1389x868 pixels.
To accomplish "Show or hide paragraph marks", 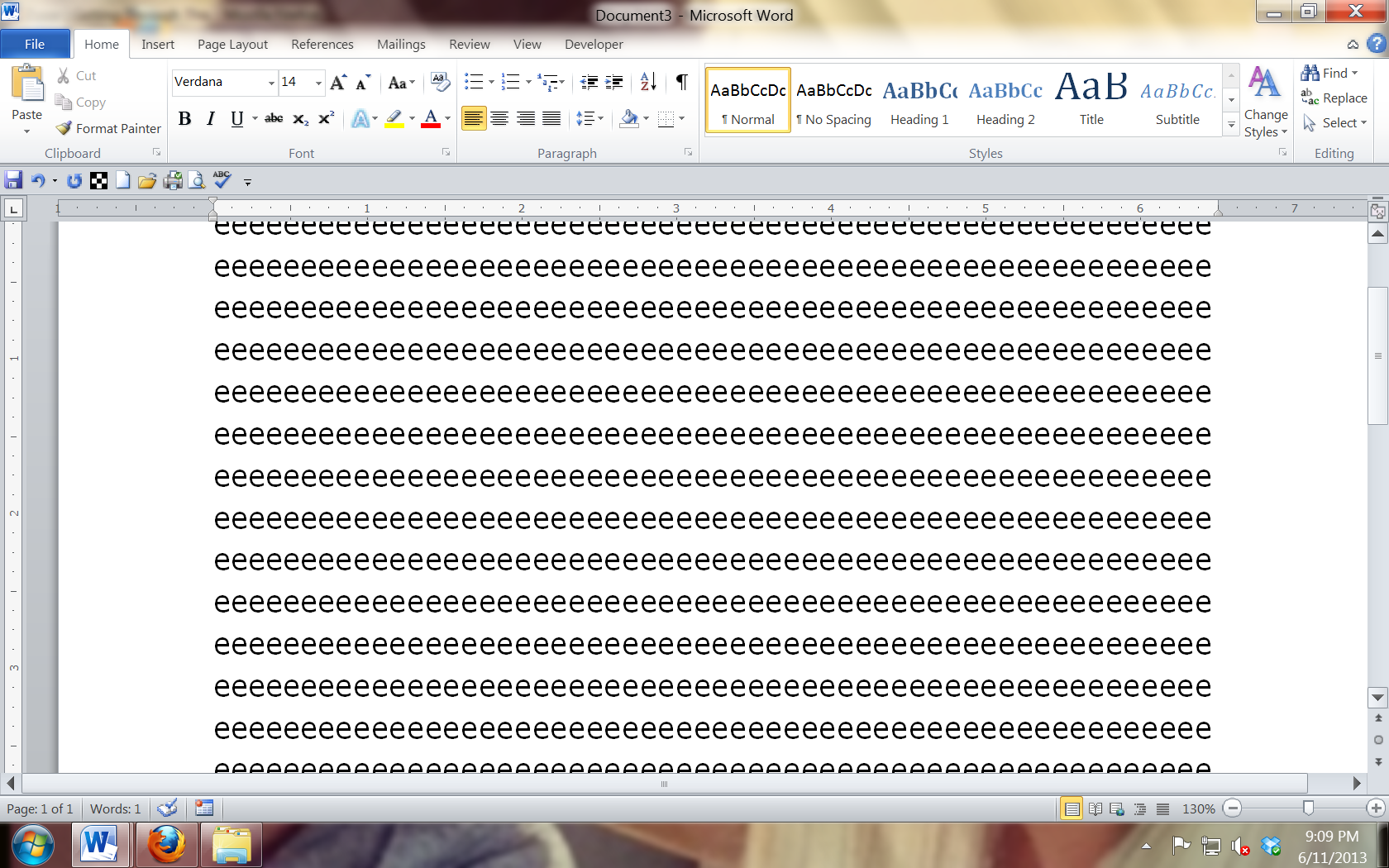I will point(681,82).
